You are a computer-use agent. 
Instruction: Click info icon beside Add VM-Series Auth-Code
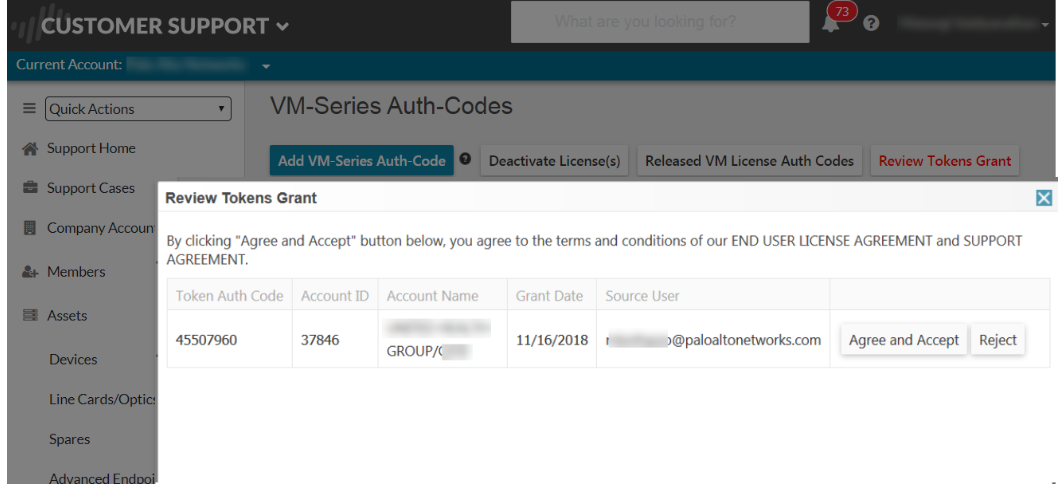(465, 159)
